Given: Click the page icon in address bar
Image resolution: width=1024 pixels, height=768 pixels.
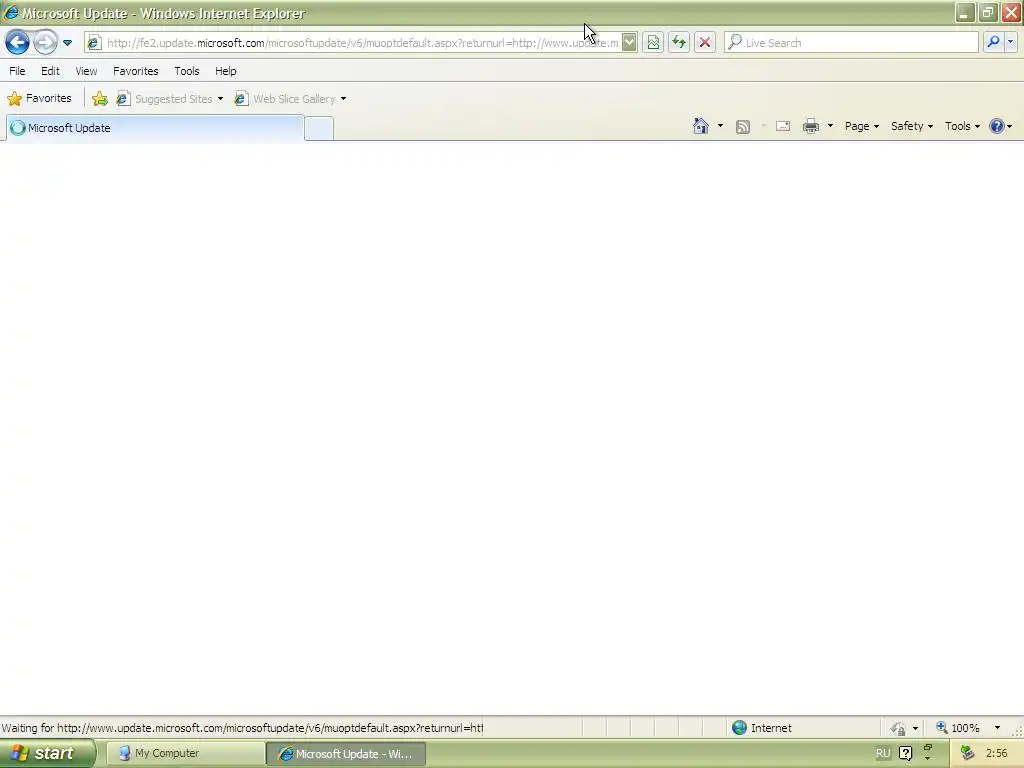Looking at the screenshot, I should [x=94, y=43].
